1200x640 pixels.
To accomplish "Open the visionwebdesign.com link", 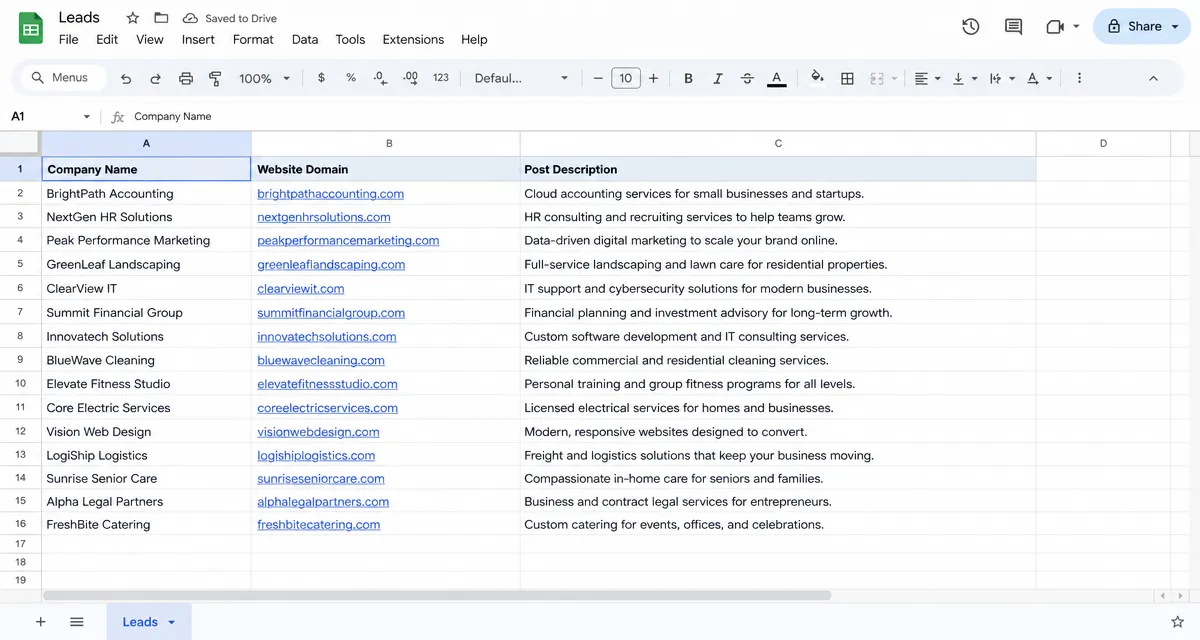I will pyautogui.click(x=318, y=432).
